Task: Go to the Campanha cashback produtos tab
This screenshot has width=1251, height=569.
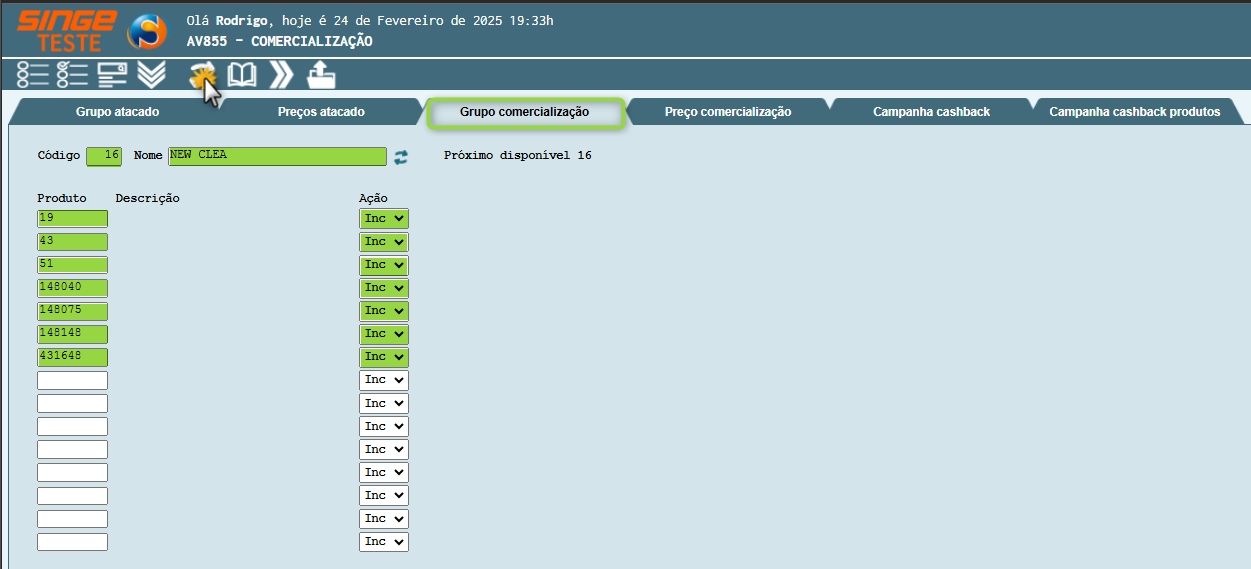Action: [x=1134, y=112]
